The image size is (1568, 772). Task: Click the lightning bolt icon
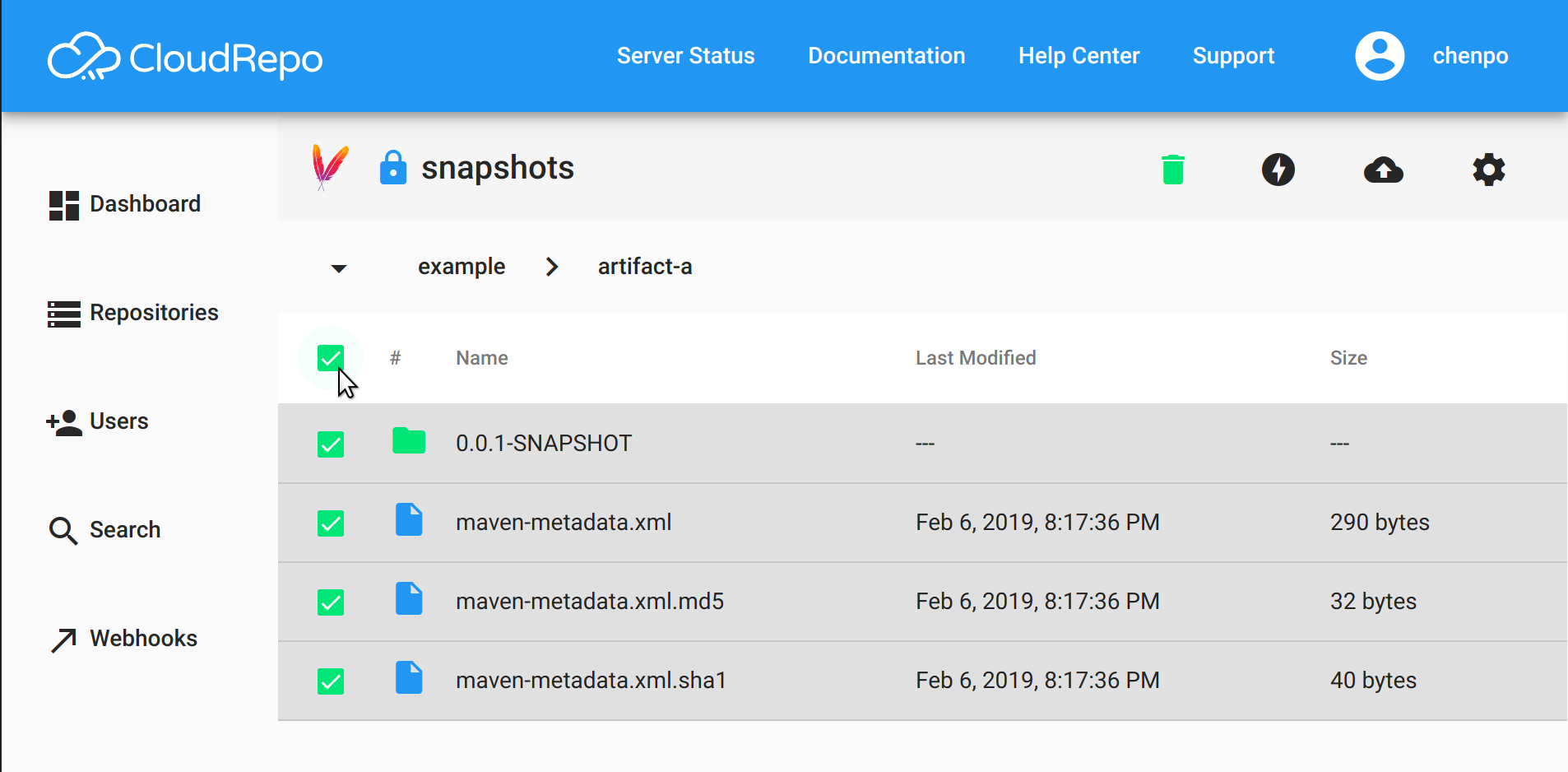1278,170
